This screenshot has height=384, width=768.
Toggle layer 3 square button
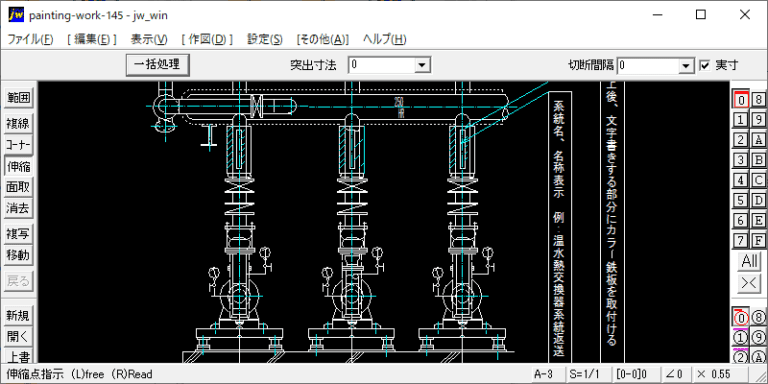pos(741,160)
